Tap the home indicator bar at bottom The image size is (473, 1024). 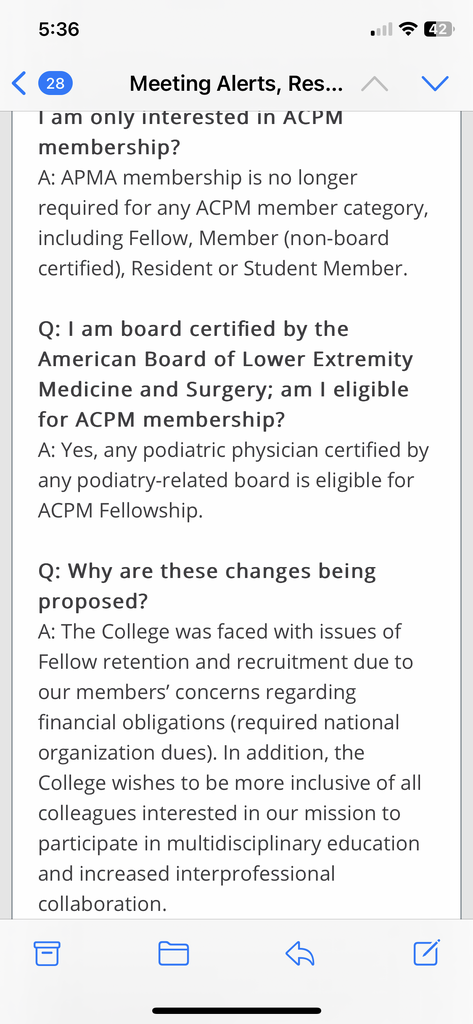236,1010
